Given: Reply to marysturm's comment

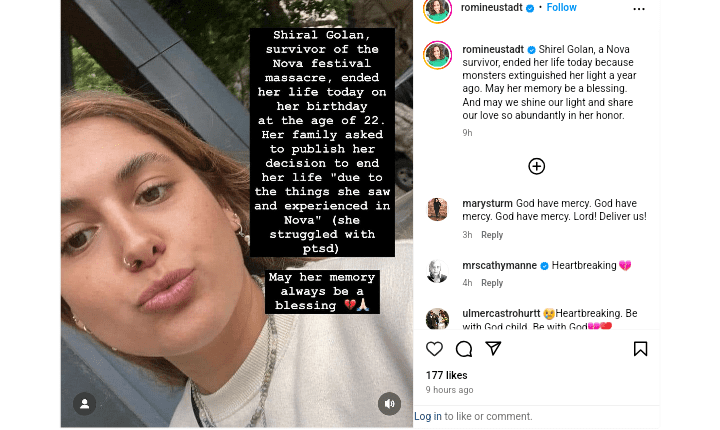Looking at the screenshot, I should coord(492,235).
